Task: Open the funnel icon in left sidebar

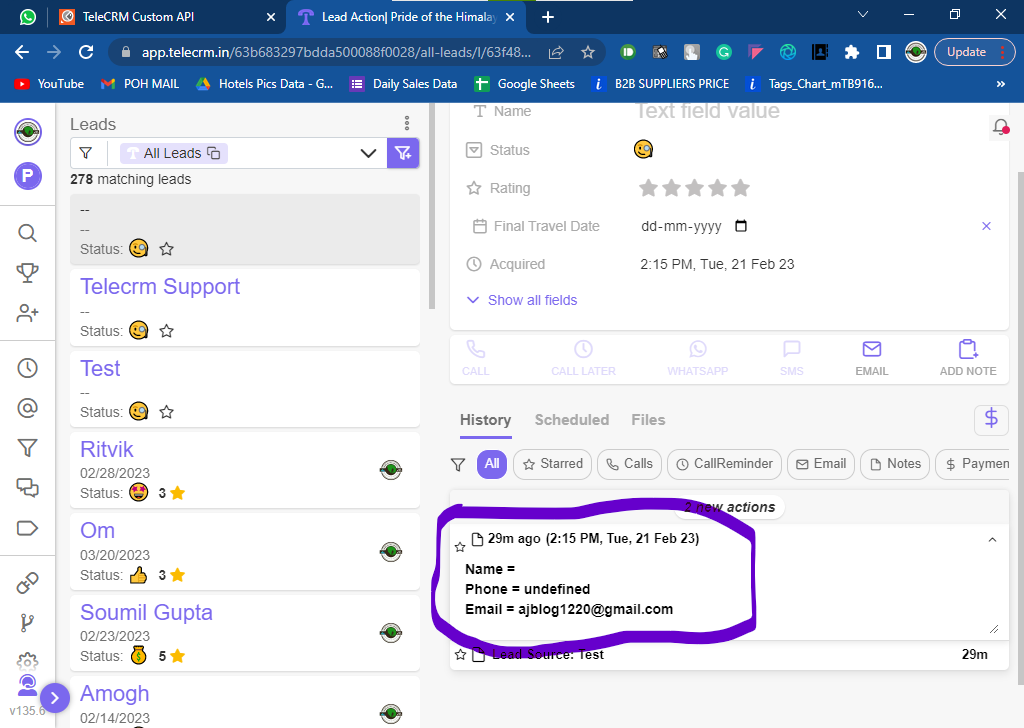Action: (x=27, y=448)
